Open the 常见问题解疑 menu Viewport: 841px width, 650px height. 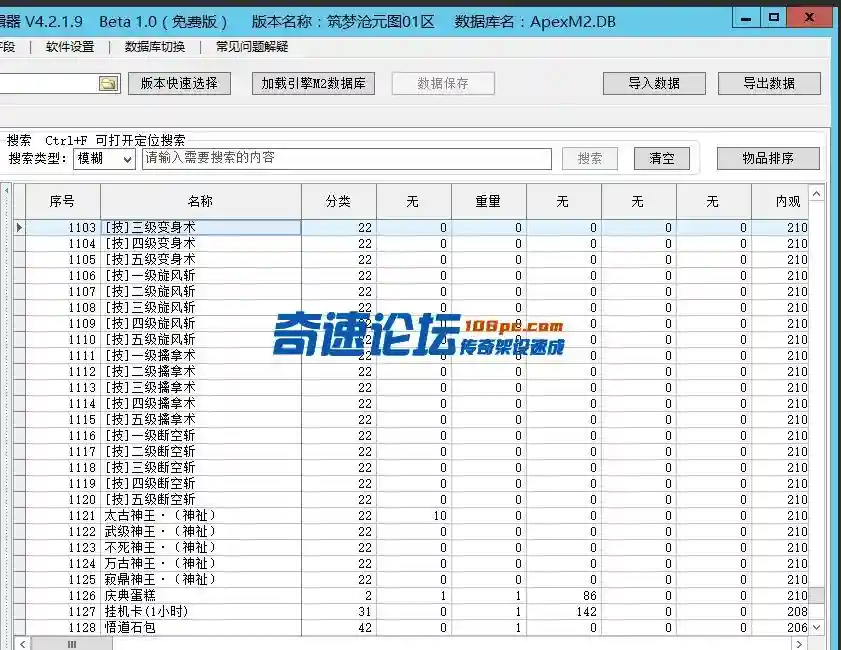(x=252, y=47)
